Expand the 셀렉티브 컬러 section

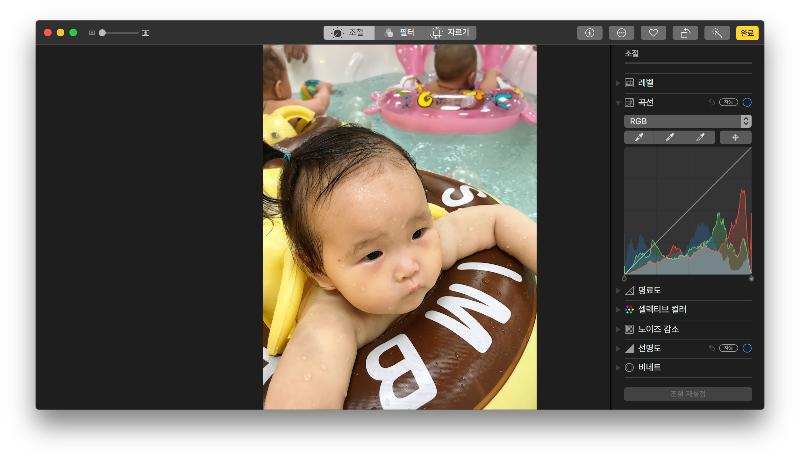click(618, 310)
